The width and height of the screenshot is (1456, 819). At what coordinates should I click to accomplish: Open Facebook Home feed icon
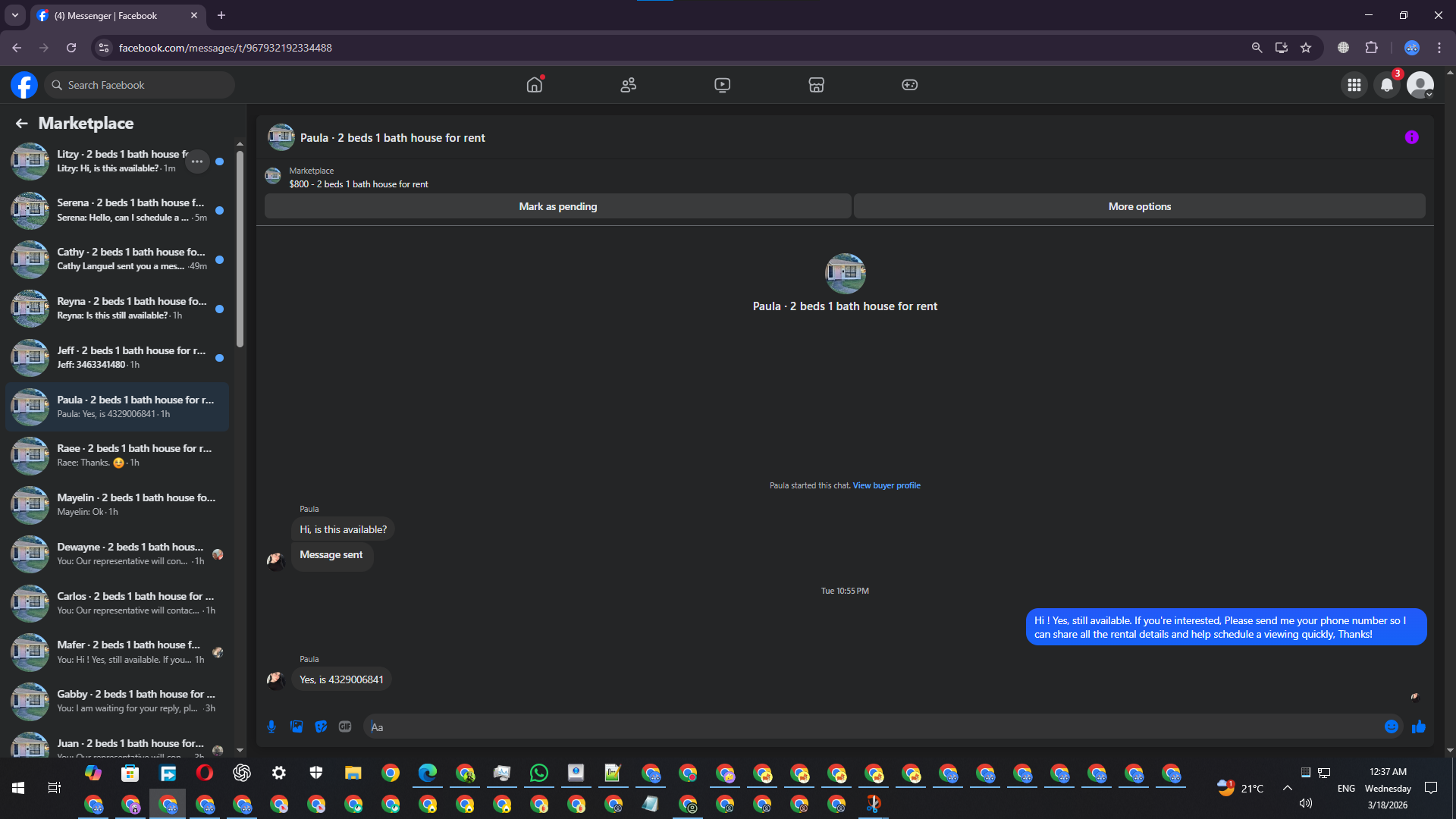pos(535,85)
